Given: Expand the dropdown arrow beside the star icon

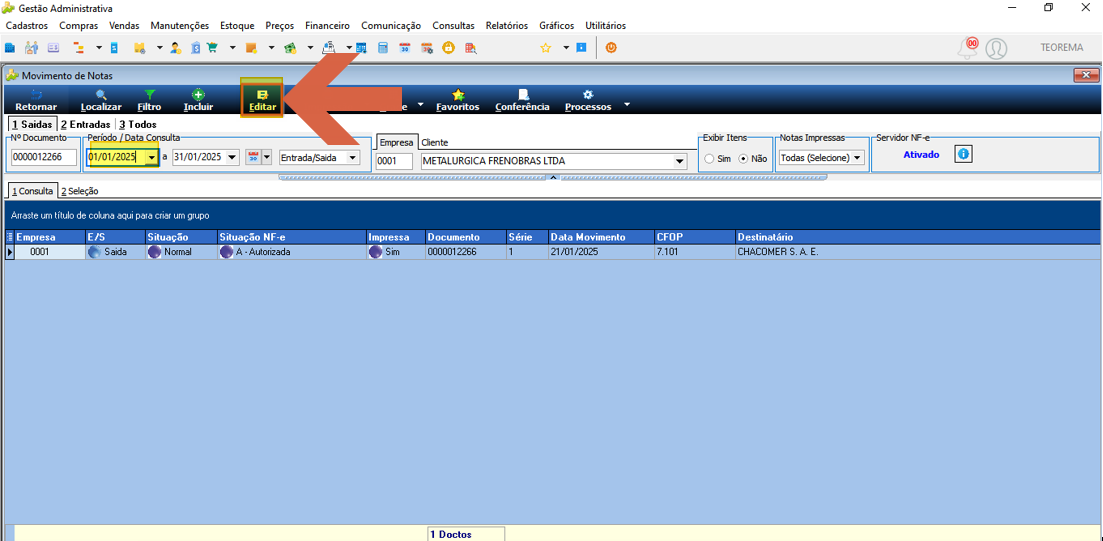Looking at the screenshot, I should point(565,48).
